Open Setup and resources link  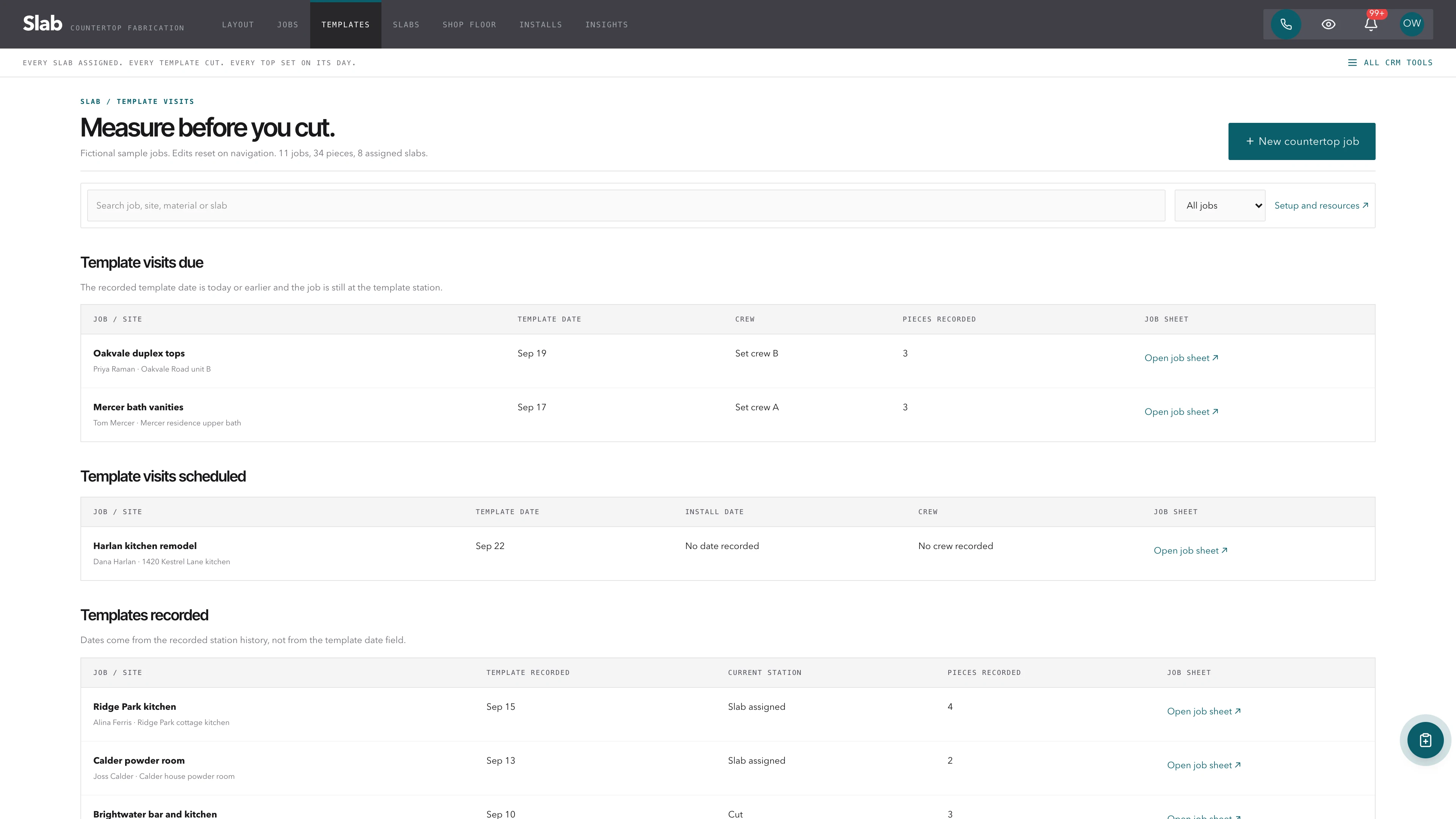(1321, 206)
